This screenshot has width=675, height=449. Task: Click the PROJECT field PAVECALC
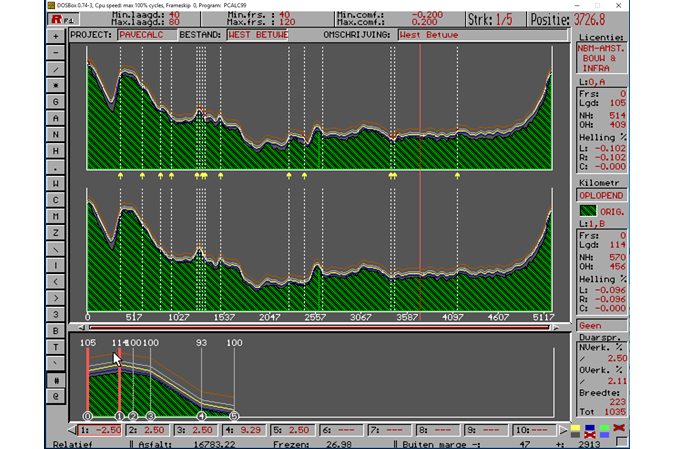click(x=147, y=35)
